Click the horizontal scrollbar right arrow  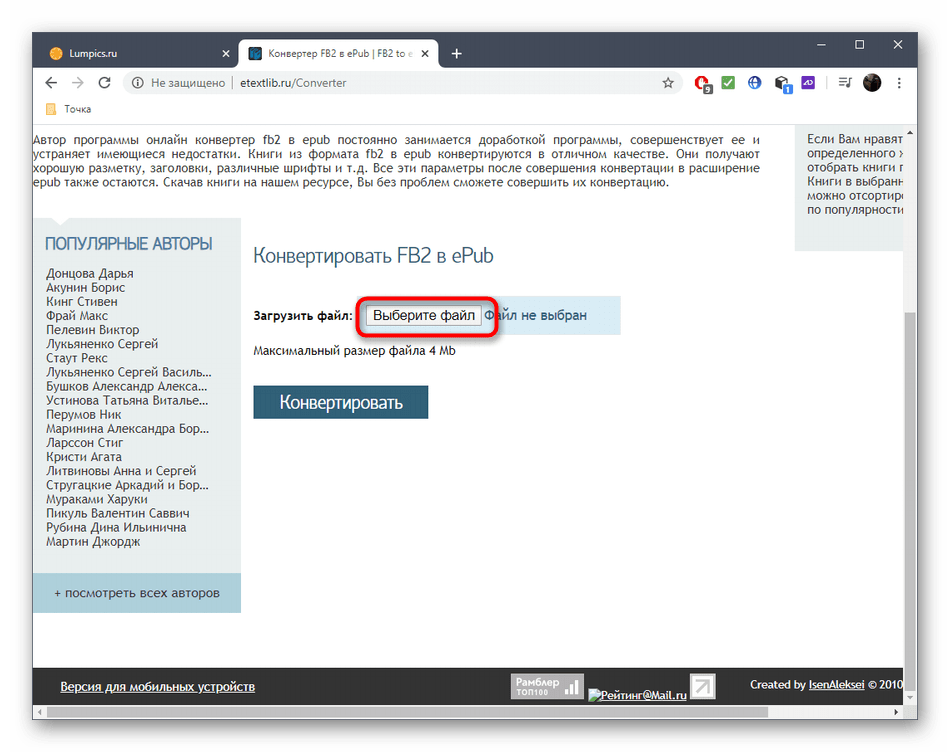pyautogui.click(x=896, y=712)
